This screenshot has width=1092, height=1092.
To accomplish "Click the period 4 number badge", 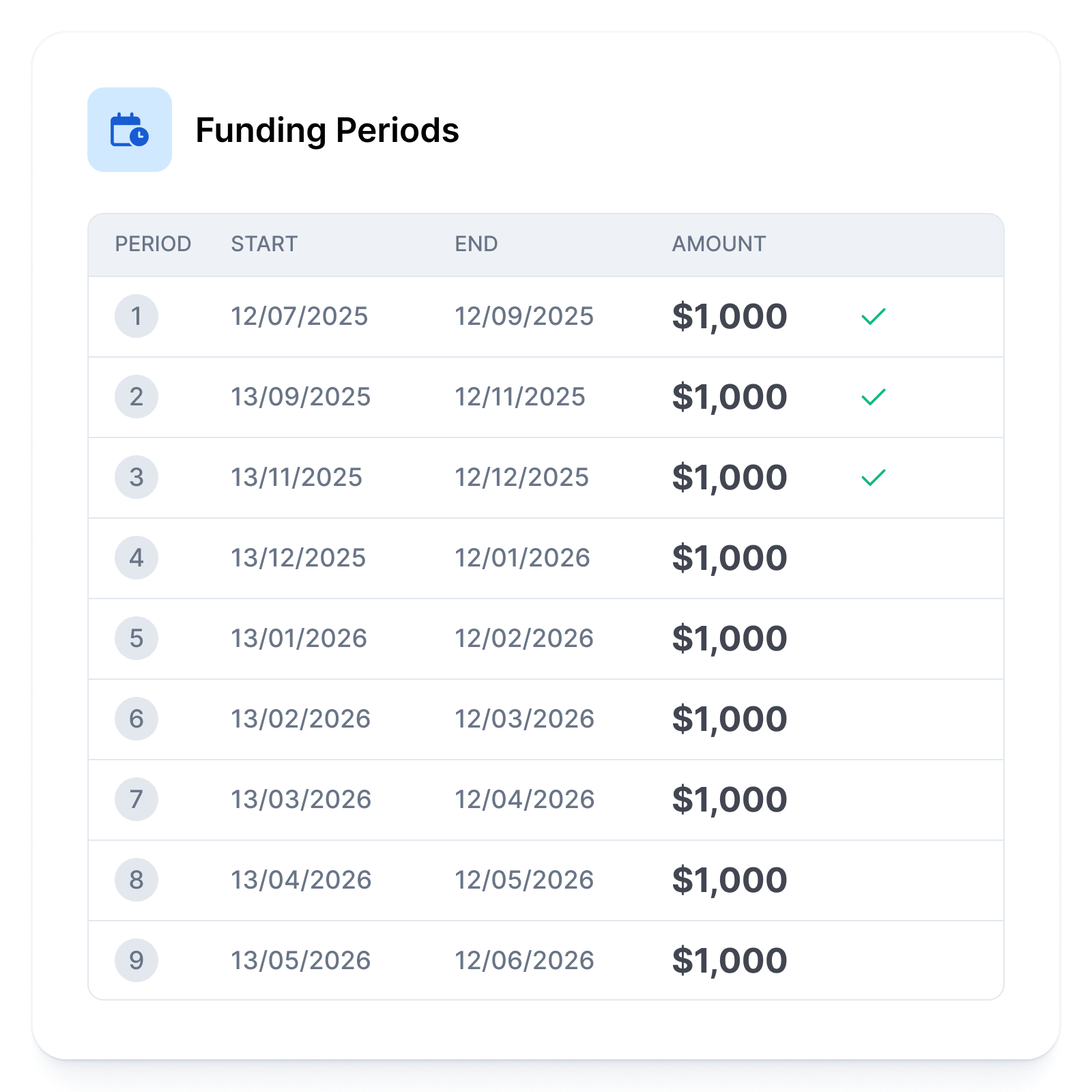I will point(136,558).
